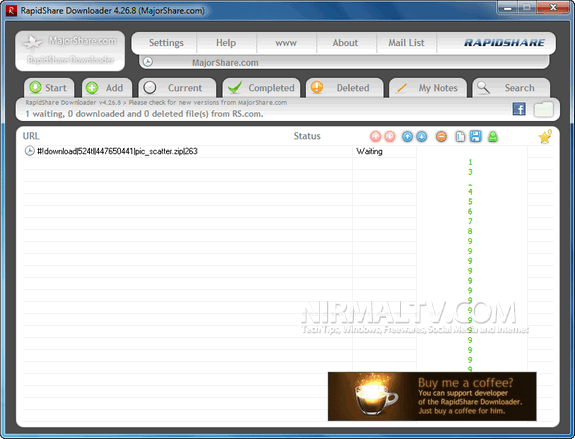
Task: Click the www menu item
Action: (x=286, y=43)
